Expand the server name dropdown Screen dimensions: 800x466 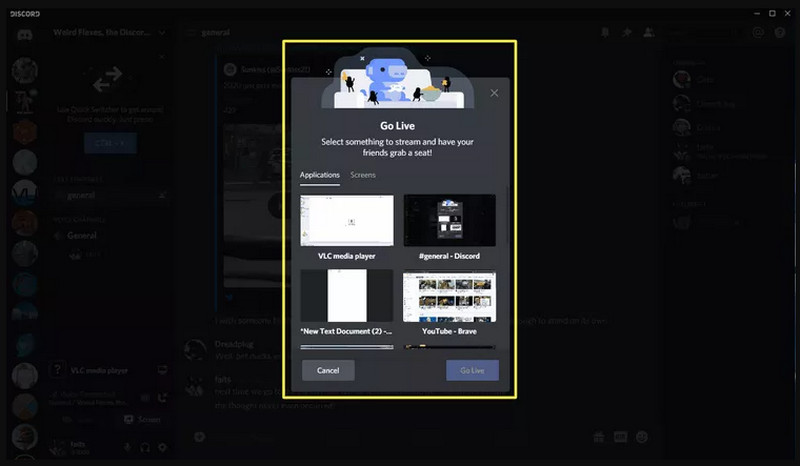click(x=162, y=32)
